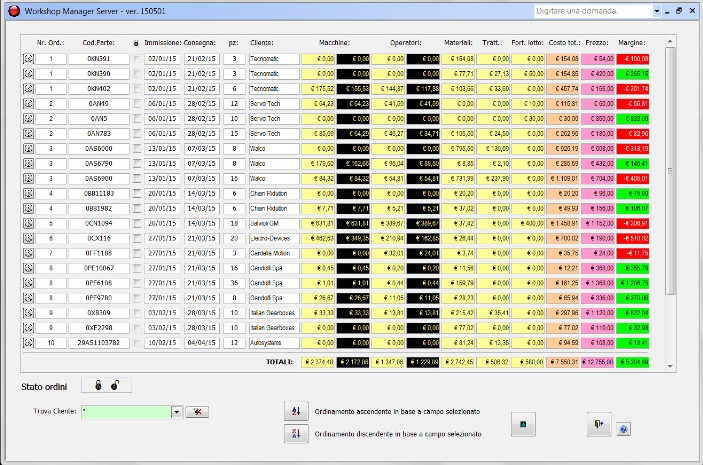Click the table scrollbar up arrow
Image resolution: width=703 pixels, height=465 pixels.
[670, 42]
